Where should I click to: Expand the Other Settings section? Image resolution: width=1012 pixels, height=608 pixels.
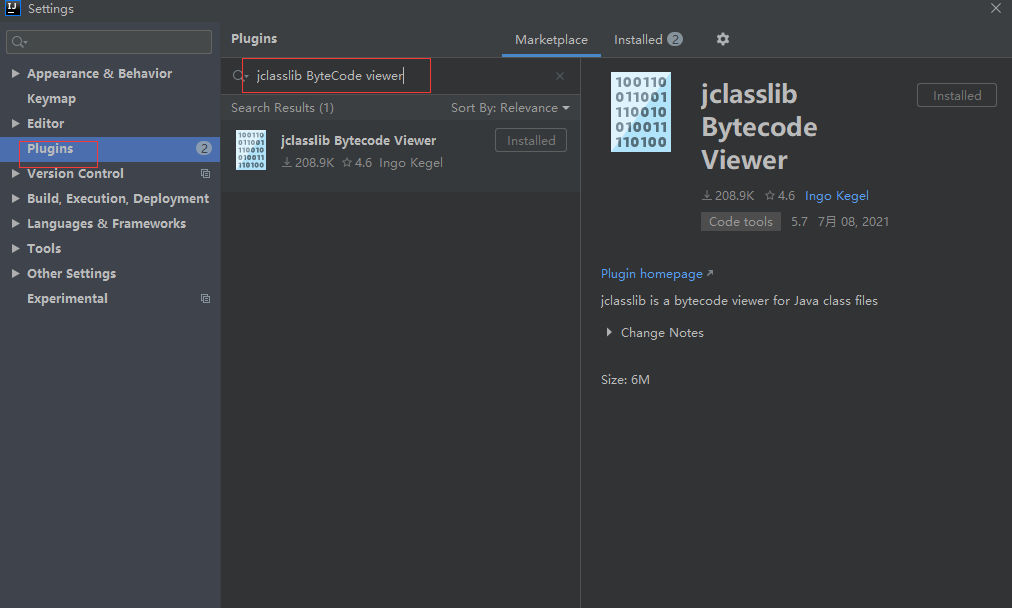pos(15,274)
